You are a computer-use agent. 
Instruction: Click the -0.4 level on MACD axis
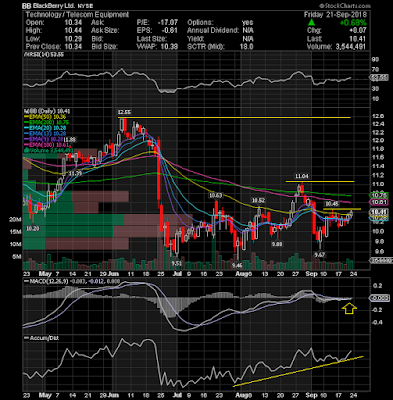pos(377,322)
